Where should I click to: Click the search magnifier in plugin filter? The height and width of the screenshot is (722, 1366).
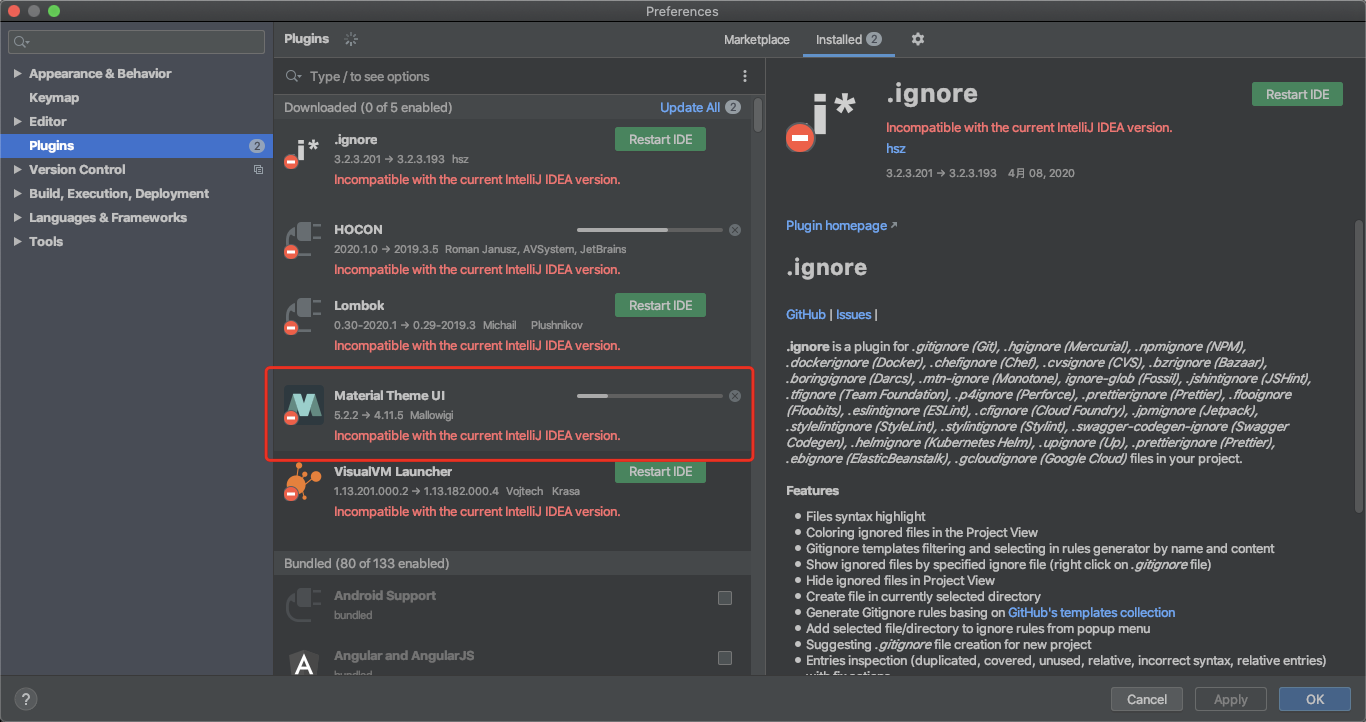point(294,76)
